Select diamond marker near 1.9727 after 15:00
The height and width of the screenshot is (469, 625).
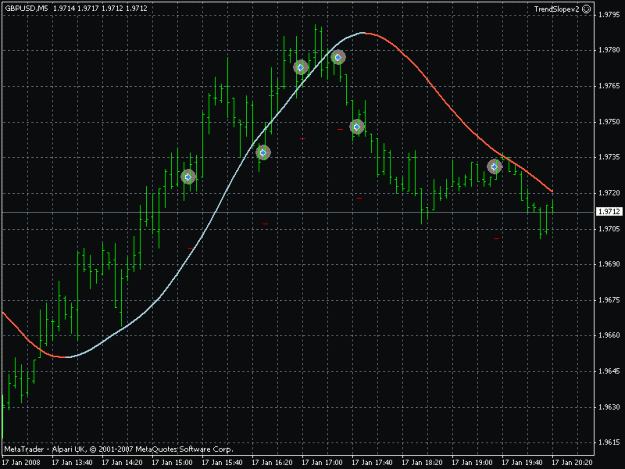(188, 177)
